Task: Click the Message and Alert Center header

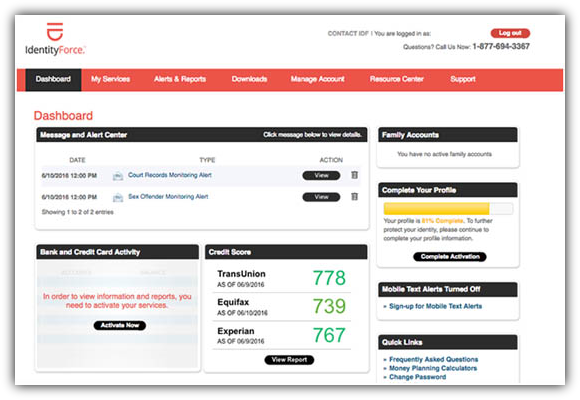Action: (x=202, y=135)
